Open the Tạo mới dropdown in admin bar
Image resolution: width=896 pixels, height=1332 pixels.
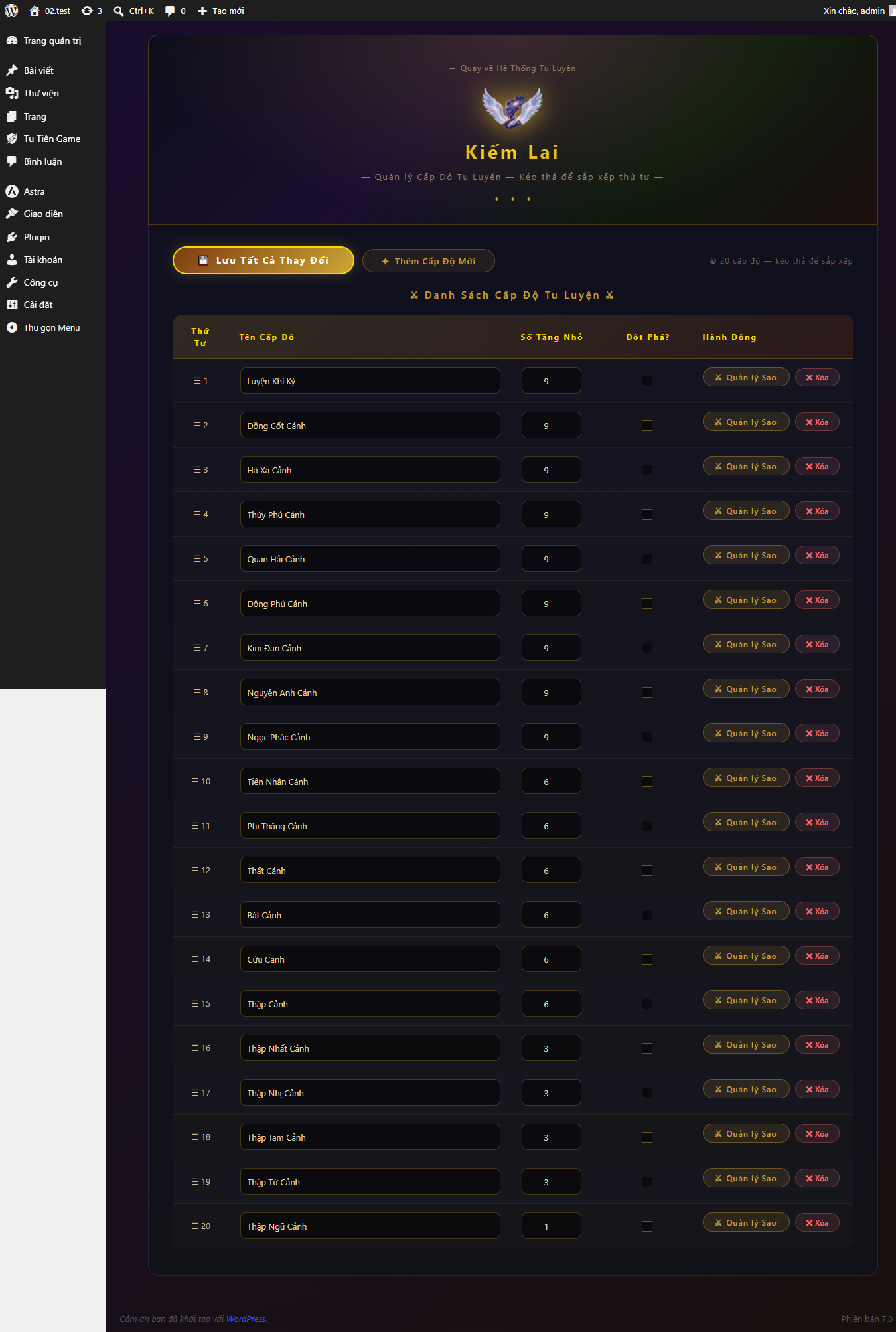(x=221, y=11)
